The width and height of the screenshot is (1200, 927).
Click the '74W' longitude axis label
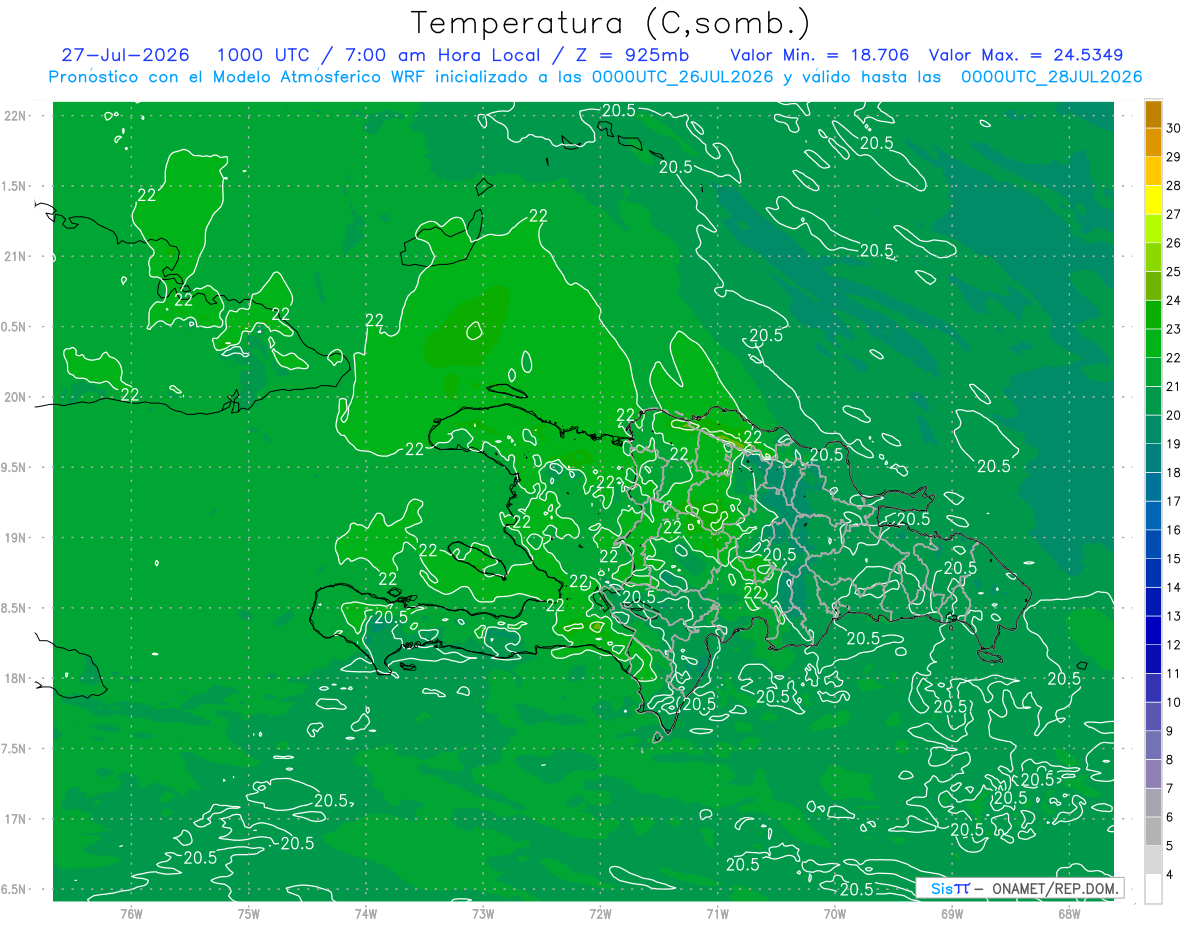tap(365, 913)
